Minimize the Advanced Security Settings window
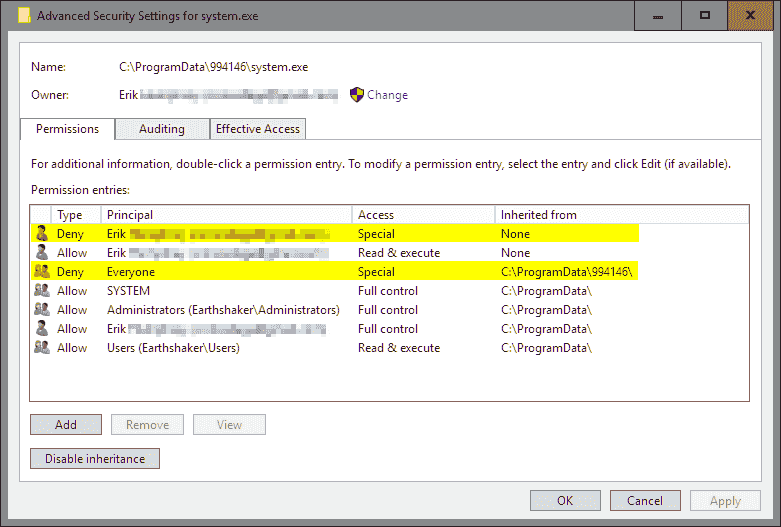This screenshot has width=781, height=527. click(657, 15)
